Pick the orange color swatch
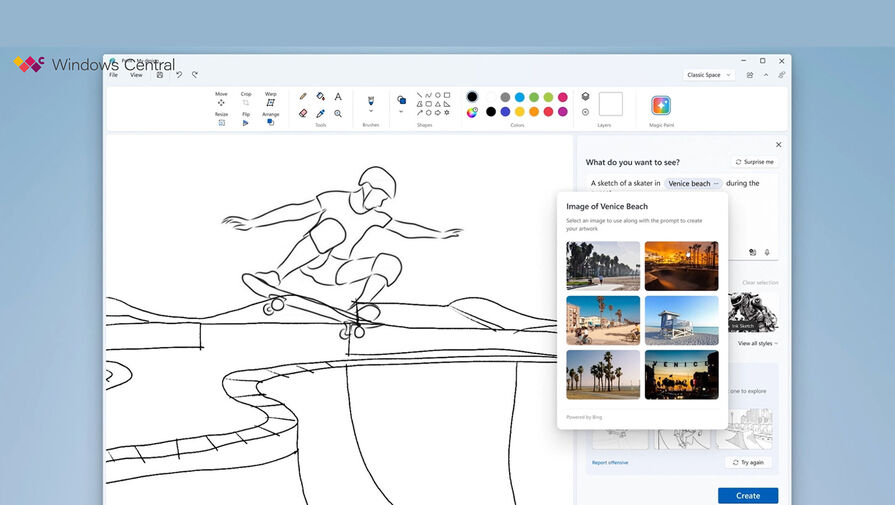Viewport: 895px width, 505px height. pos(534,112)
